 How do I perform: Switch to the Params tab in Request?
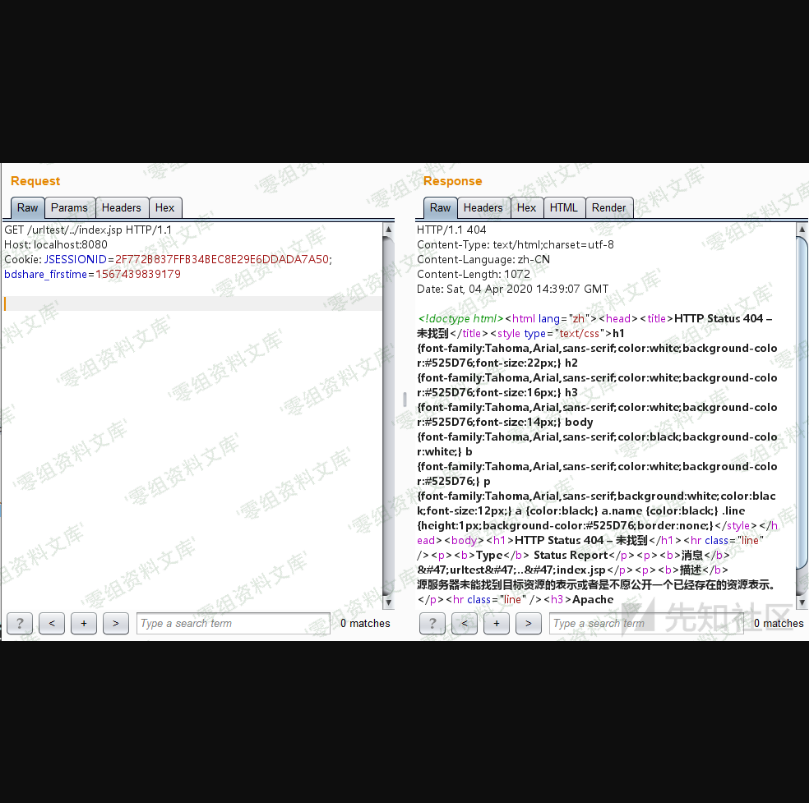click(70, 208)
